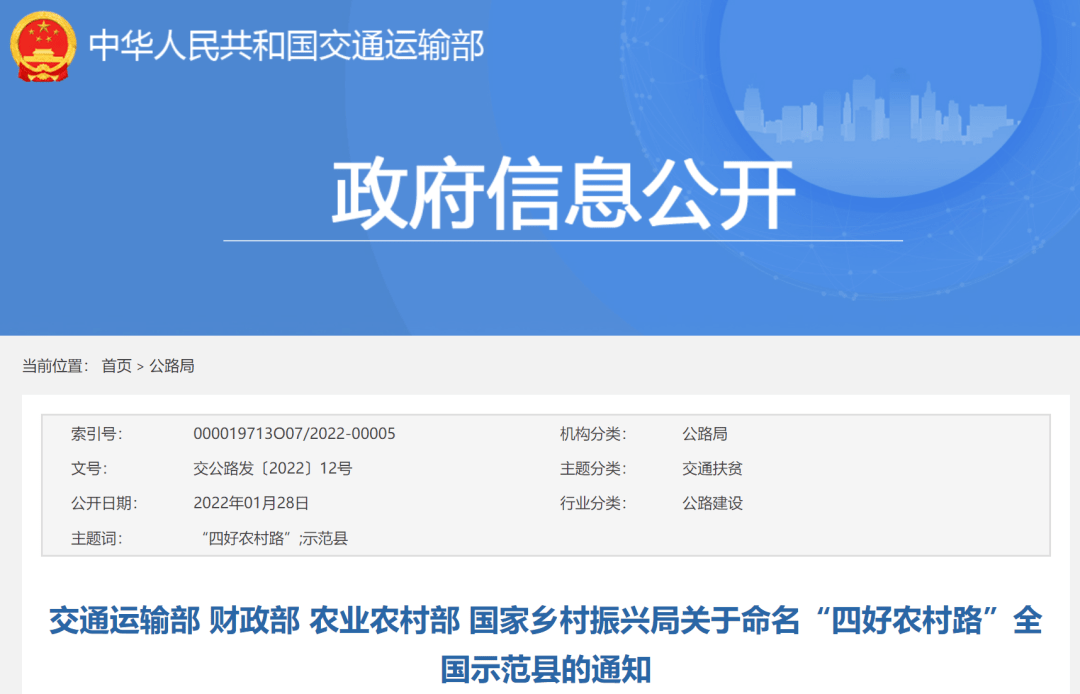Viewport: 1080px width, 694px height.
Task: Select keywords “四好农村路”;示范县
Action: pyautogui.click(x=274, y=538)
